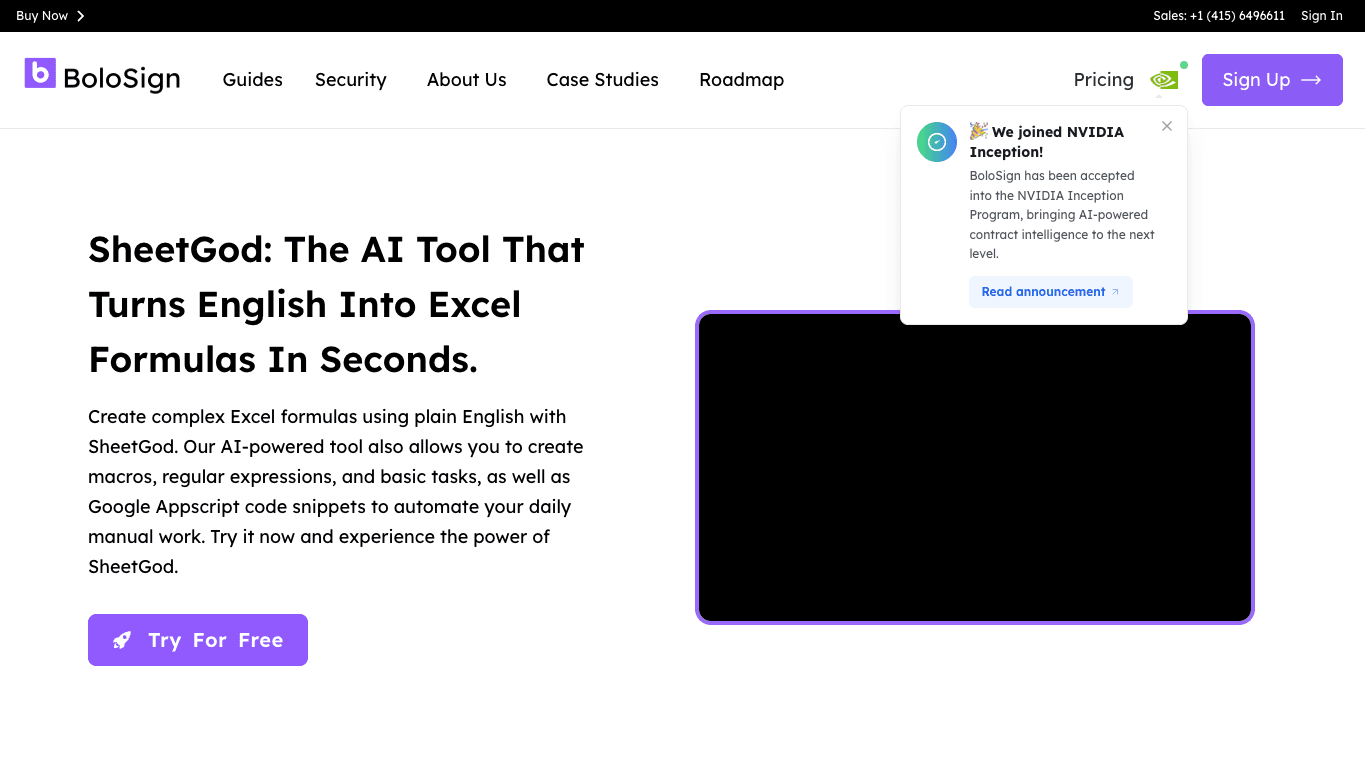Click the rocket icon on Try For Free

[x=122, y=640]
